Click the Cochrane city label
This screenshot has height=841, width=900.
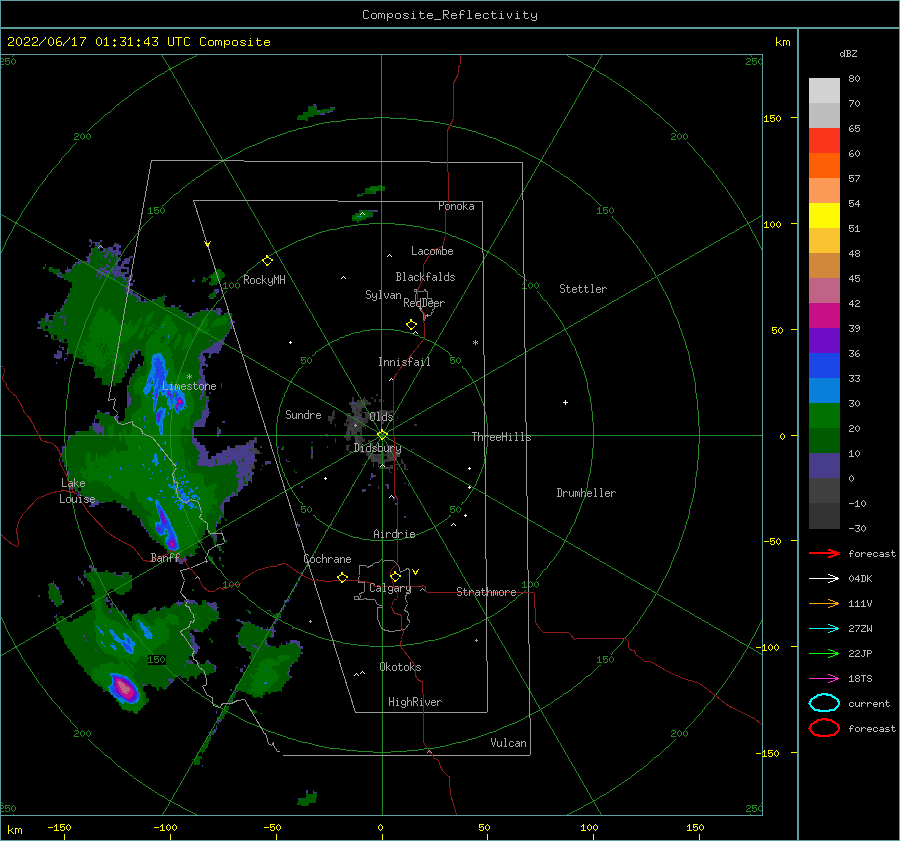pyautogui.click(x=327, y=559)
